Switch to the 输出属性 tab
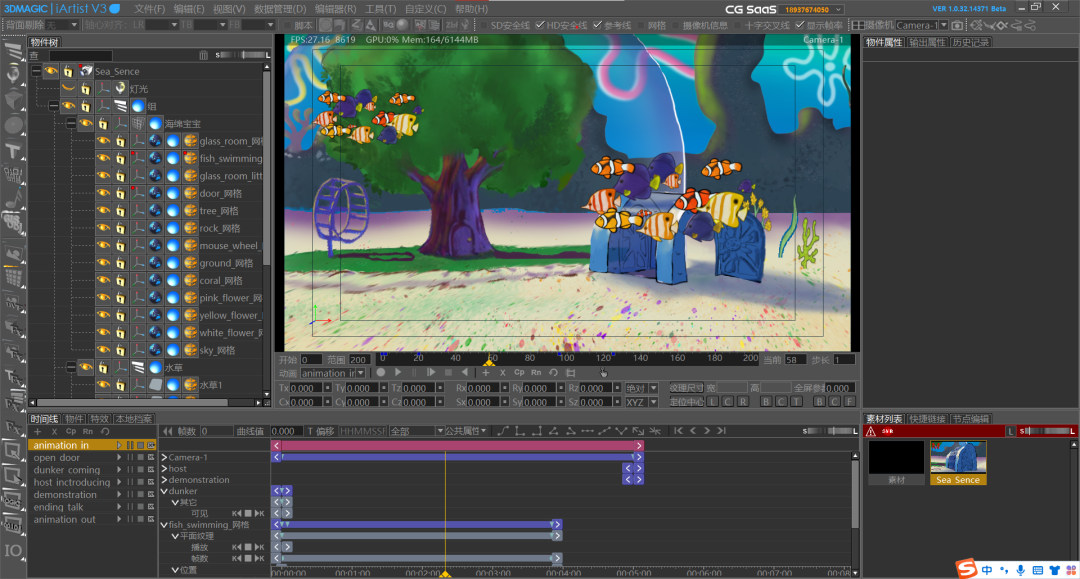This screenshot has height=579, width=1080. 927,43
